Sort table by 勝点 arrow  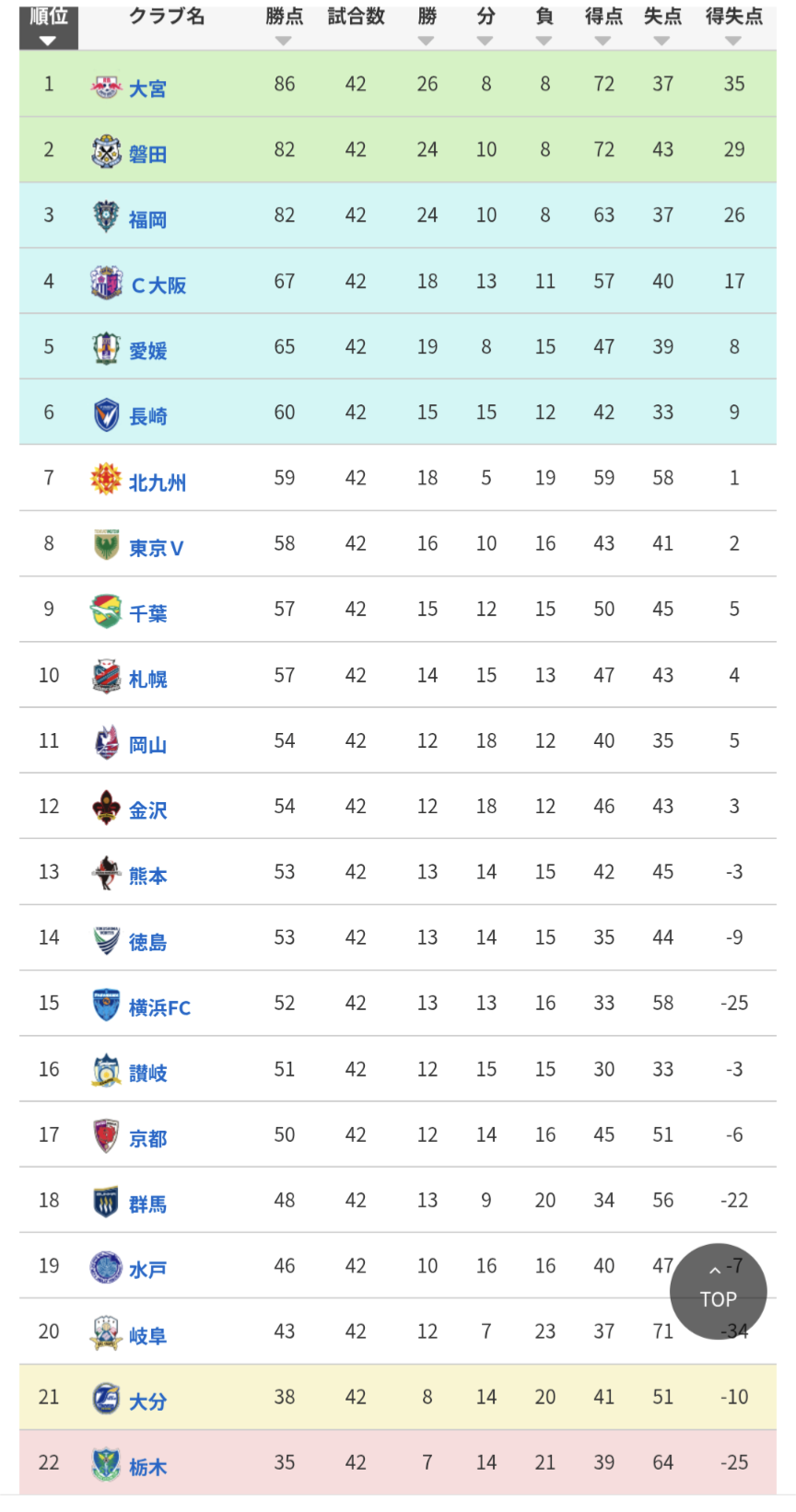284,41
